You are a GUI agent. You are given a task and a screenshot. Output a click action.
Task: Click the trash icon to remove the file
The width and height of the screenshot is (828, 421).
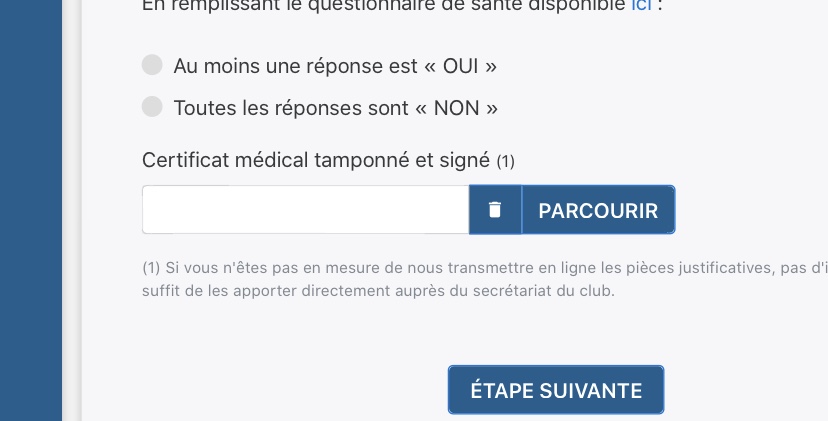tap(495, 210)
